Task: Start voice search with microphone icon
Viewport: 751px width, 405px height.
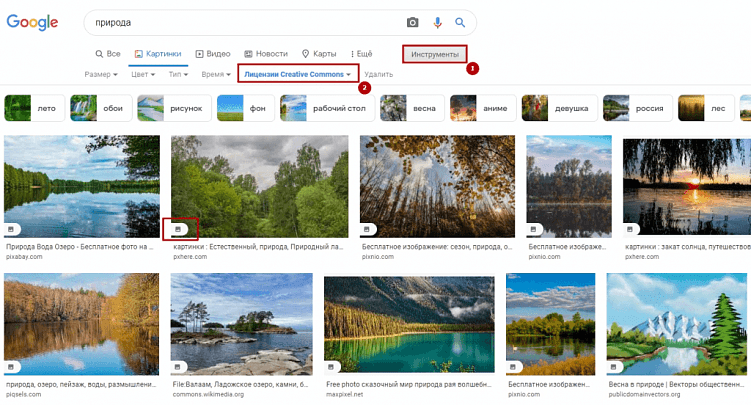Action: (437, 22)
